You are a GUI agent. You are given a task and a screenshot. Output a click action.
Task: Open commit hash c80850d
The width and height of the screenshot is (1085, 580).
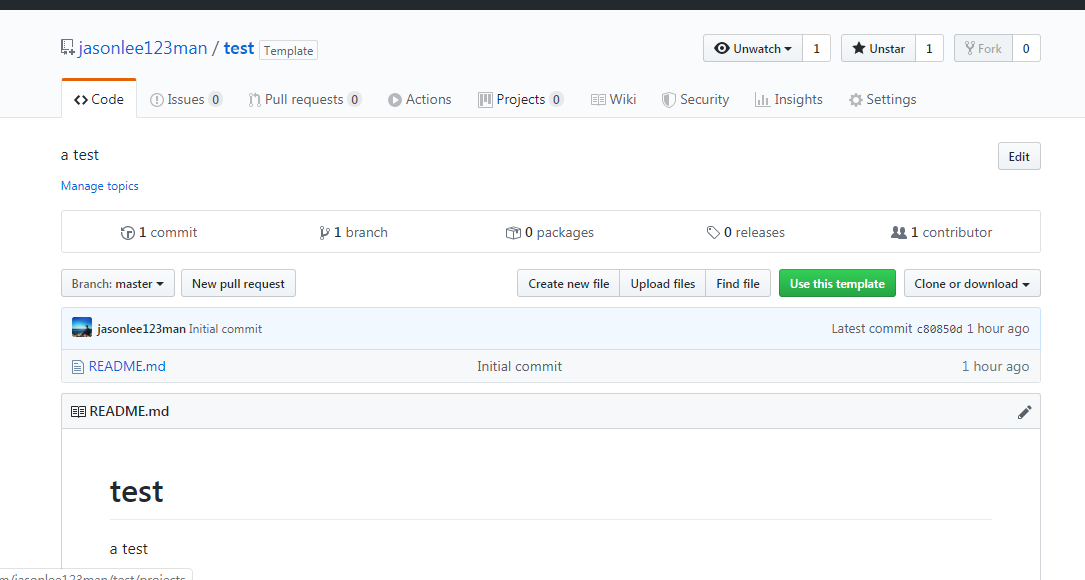(940, 329)
